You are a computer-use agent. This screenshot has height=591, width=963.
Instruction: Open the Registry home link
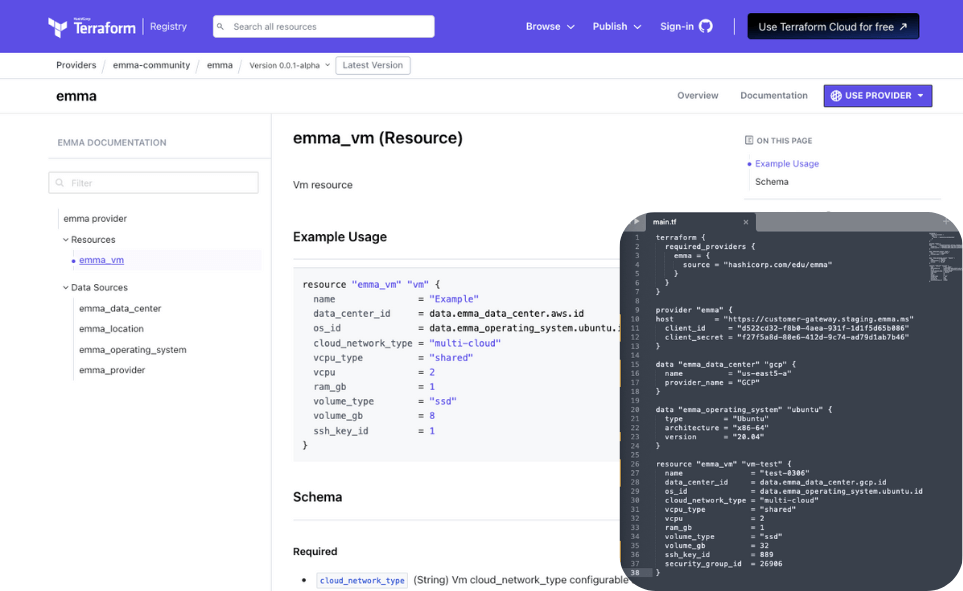point(168,26)
